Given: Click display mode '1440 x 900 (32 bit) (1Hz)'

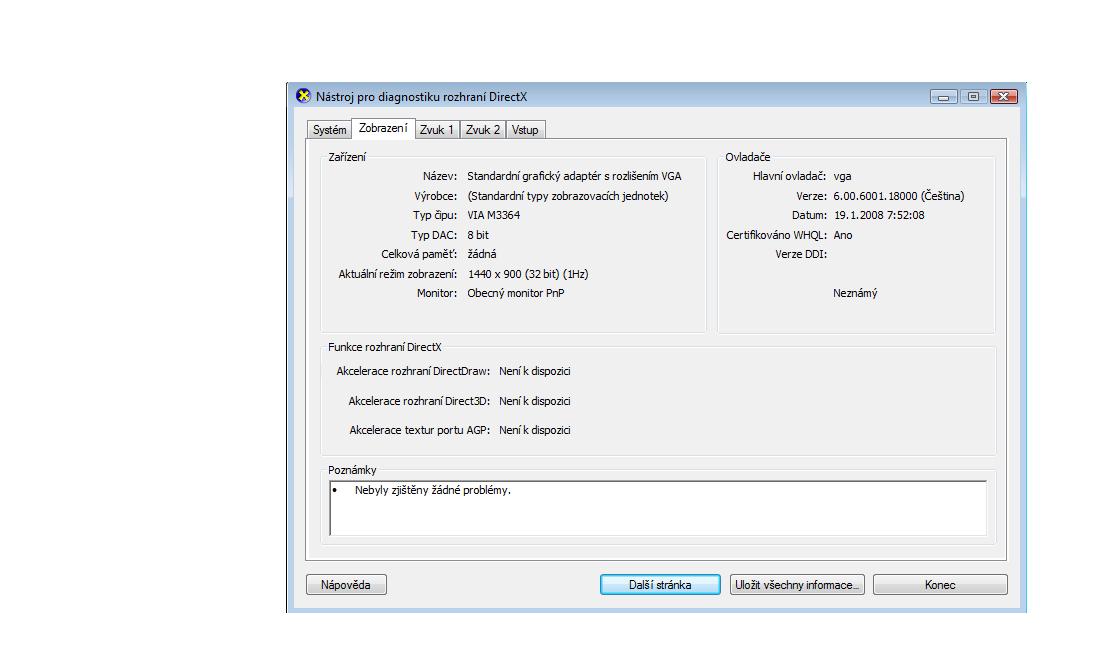Looking at the screenshot, I should point(528,274).
